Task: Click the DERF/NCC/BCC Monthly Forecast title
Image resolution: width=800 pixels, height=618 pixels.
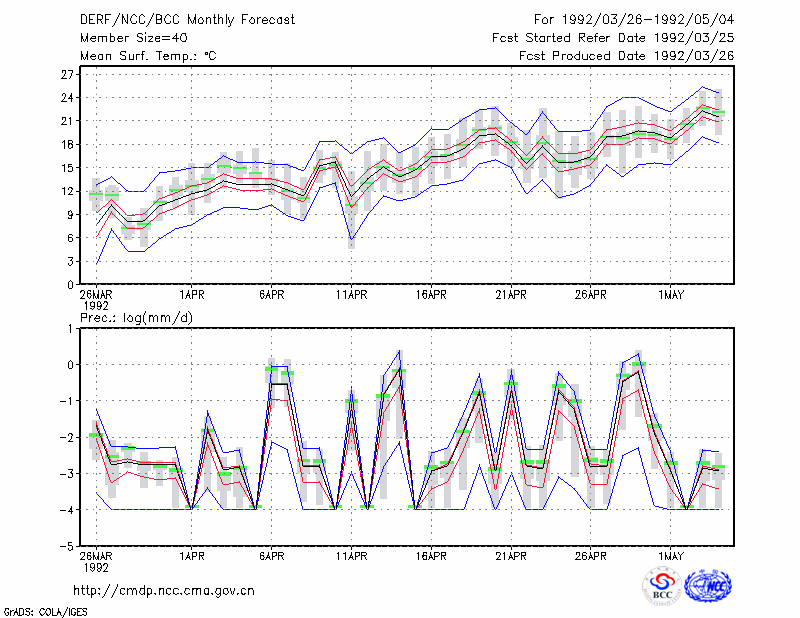Action: 187,20
